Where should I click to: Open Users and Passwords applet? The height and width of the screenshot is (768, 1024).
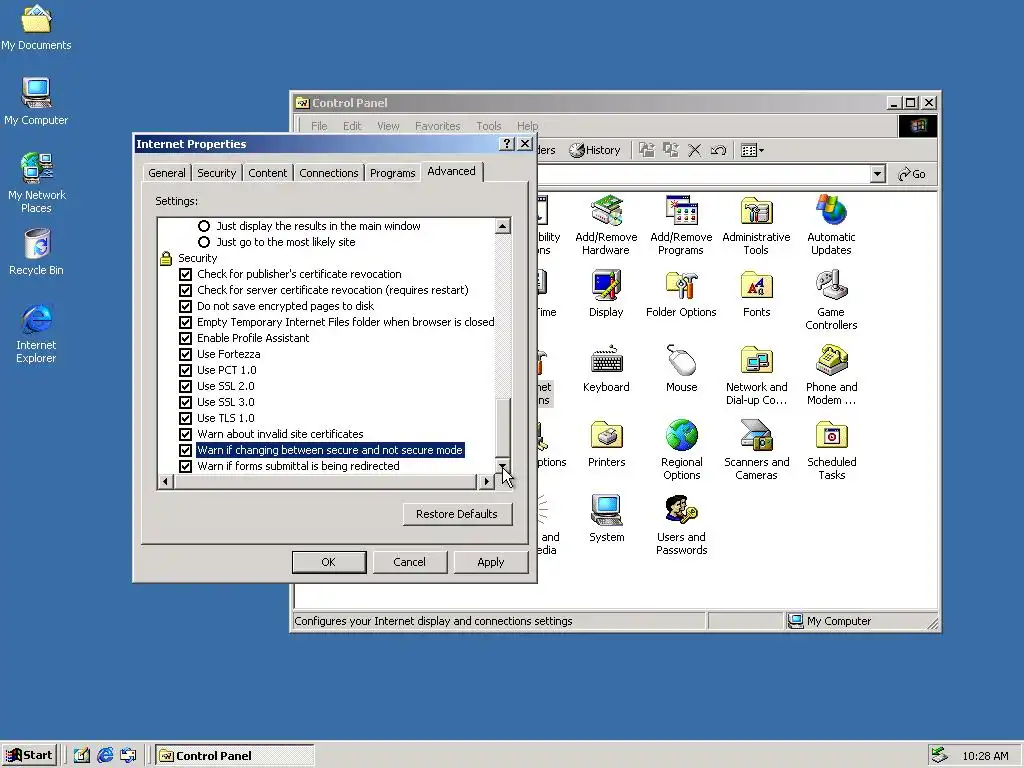pos(681,526)
